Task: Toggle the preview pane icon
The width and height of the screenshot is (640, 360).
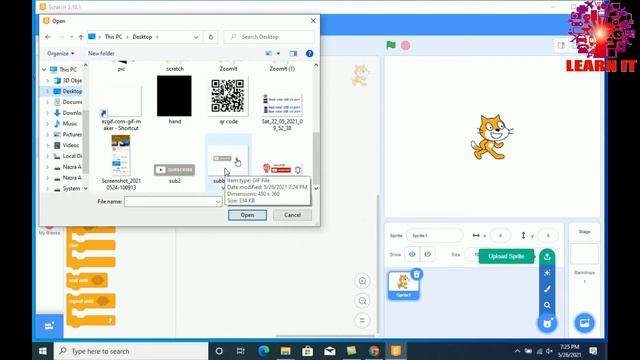Action: (x=293, y=53)
